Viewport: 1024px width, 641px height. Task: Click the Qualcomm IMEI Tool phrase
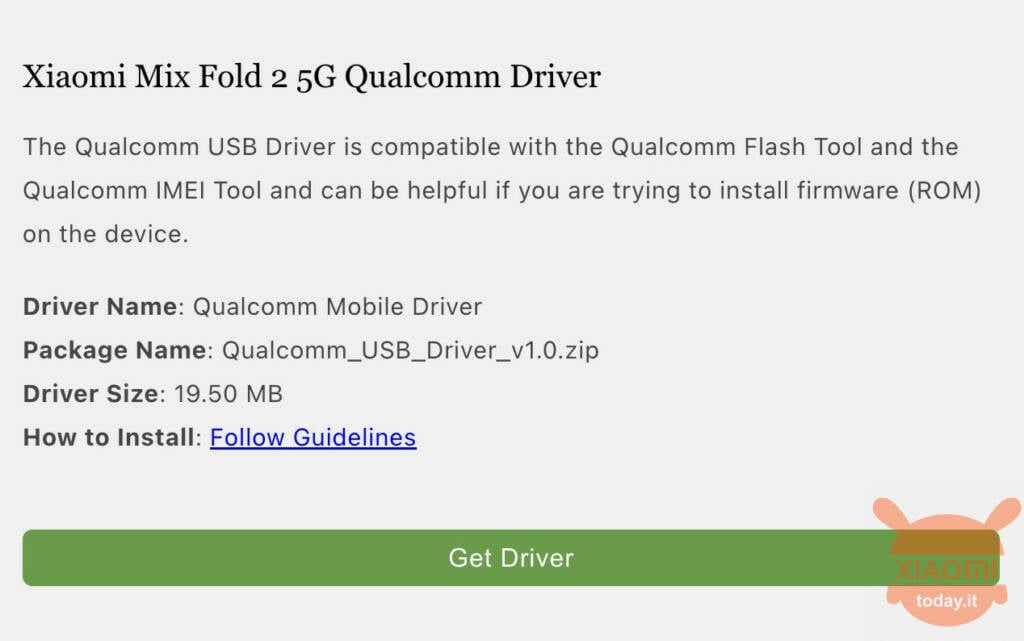point(143,191)
